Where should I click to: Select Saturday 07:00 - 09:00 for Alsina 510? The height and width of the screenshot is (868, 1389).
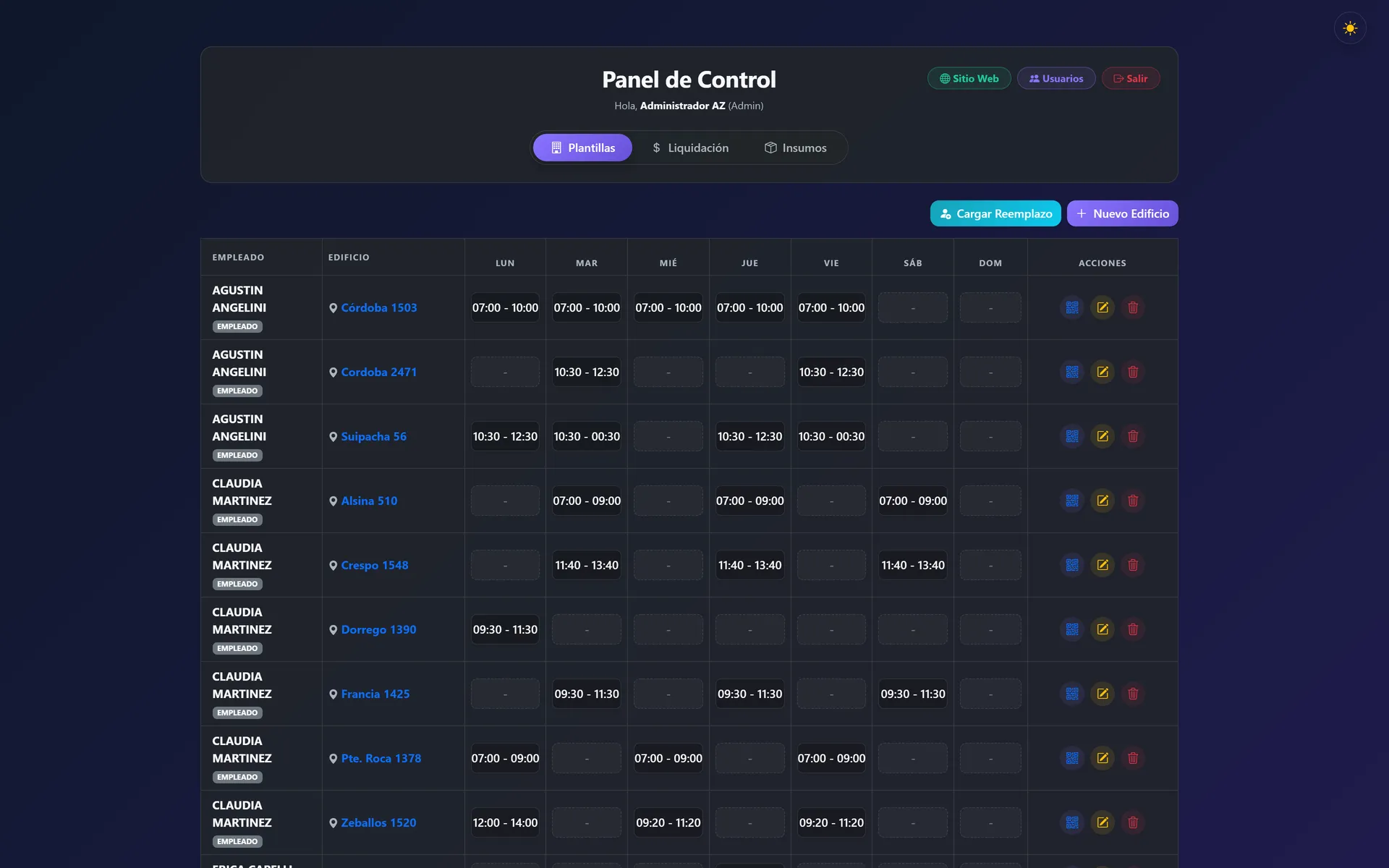[913, 501]
